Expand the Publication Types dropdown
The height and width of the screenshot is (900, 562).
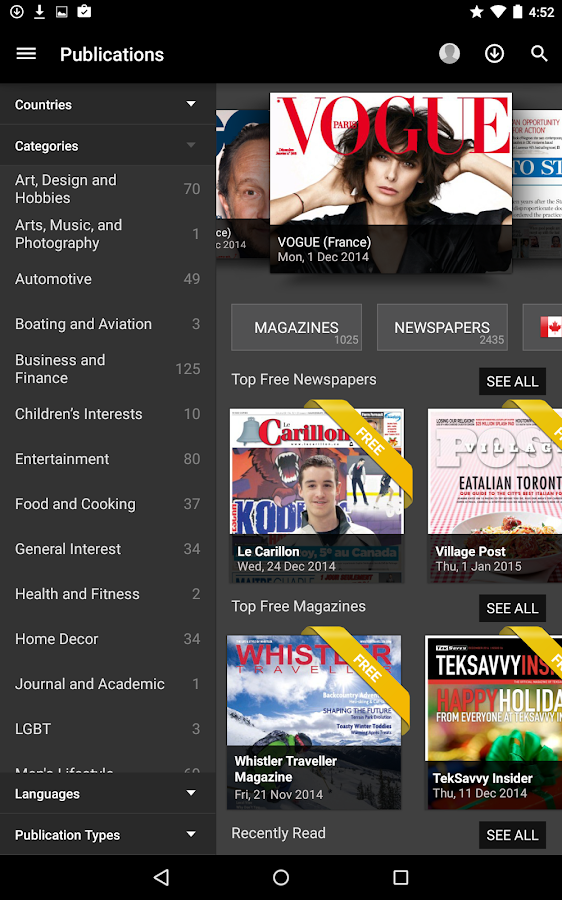pos(108,835)
